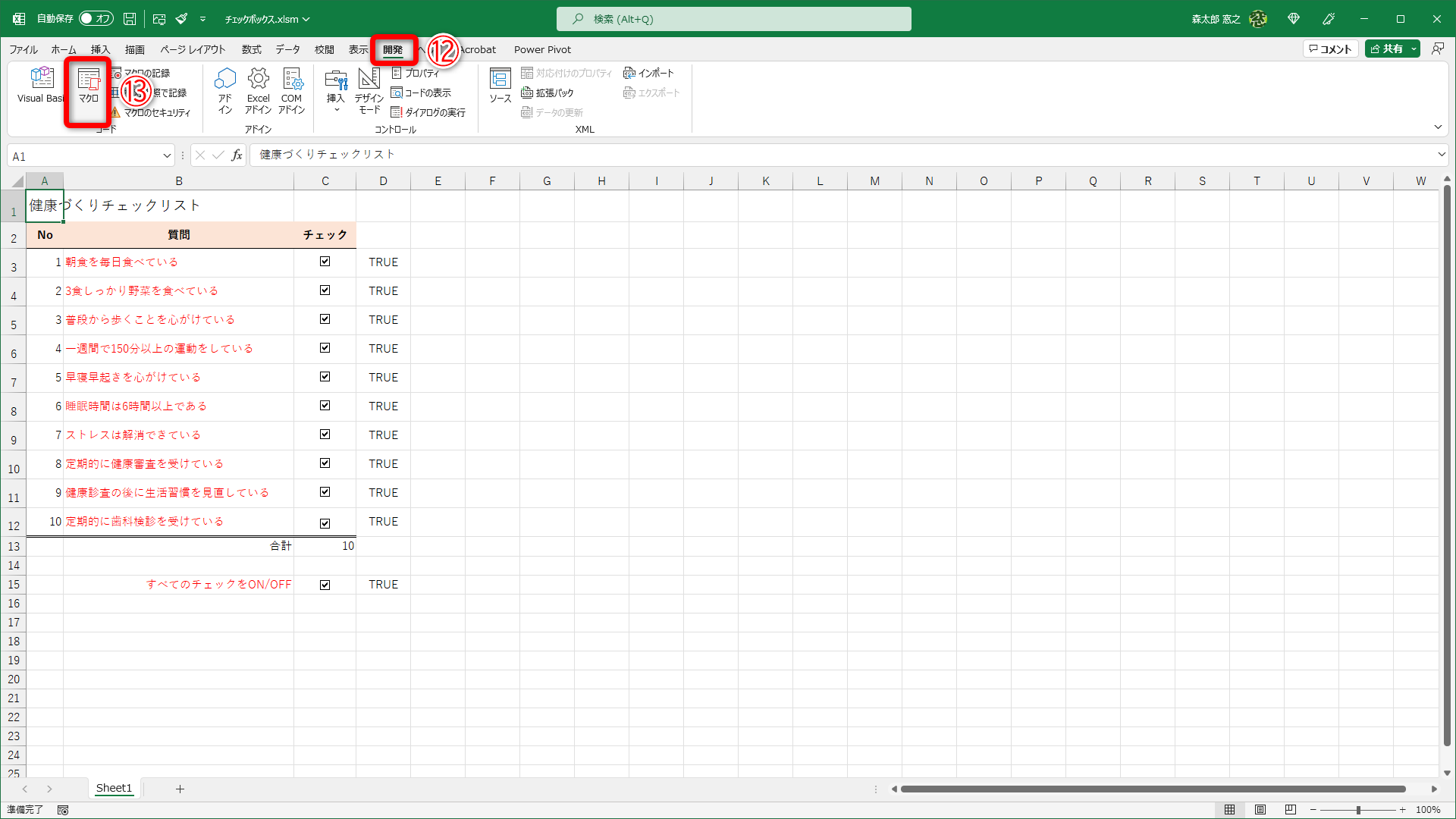Viewport: 1456px width, 819px height.
Task: Switch to the Power Pivot tab
Action: [542, 49]
